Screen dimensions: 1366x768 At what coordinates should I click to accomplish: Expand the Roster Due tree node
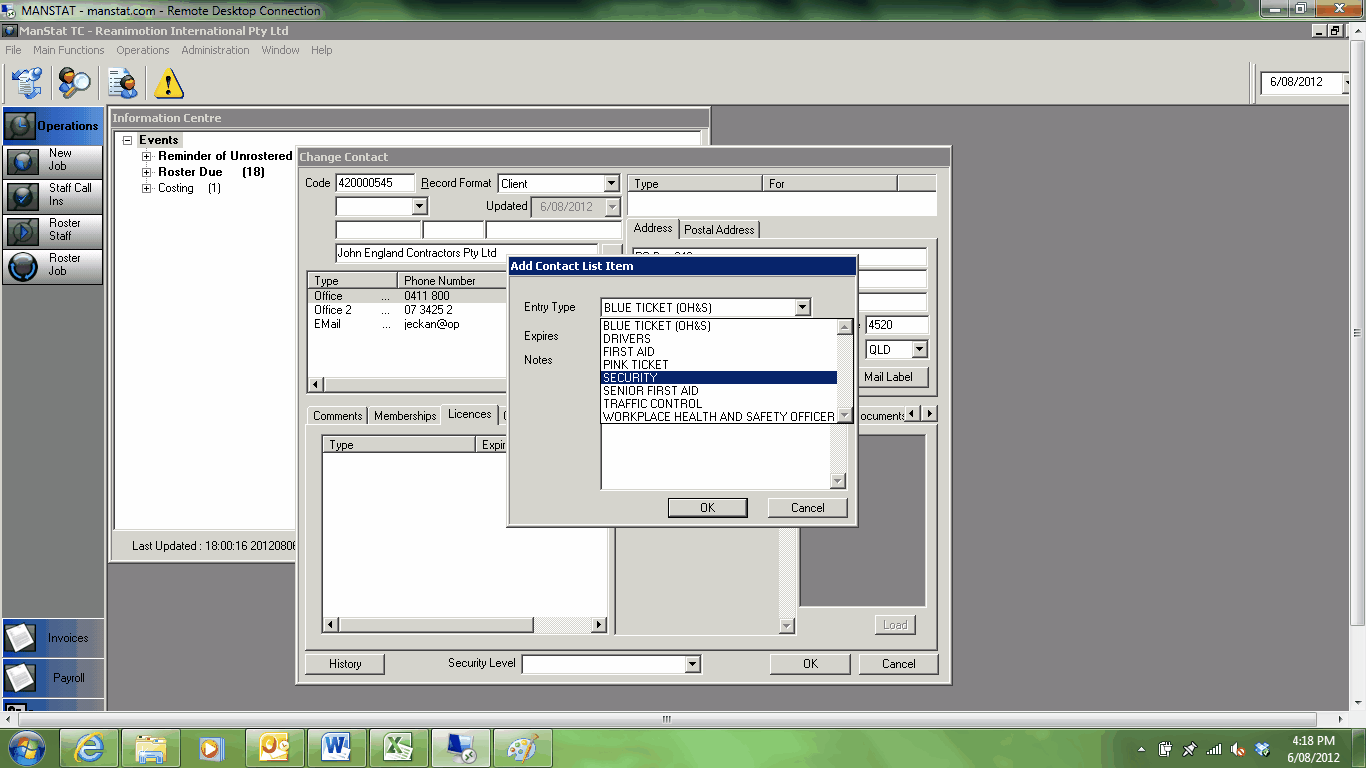[147, 172]
